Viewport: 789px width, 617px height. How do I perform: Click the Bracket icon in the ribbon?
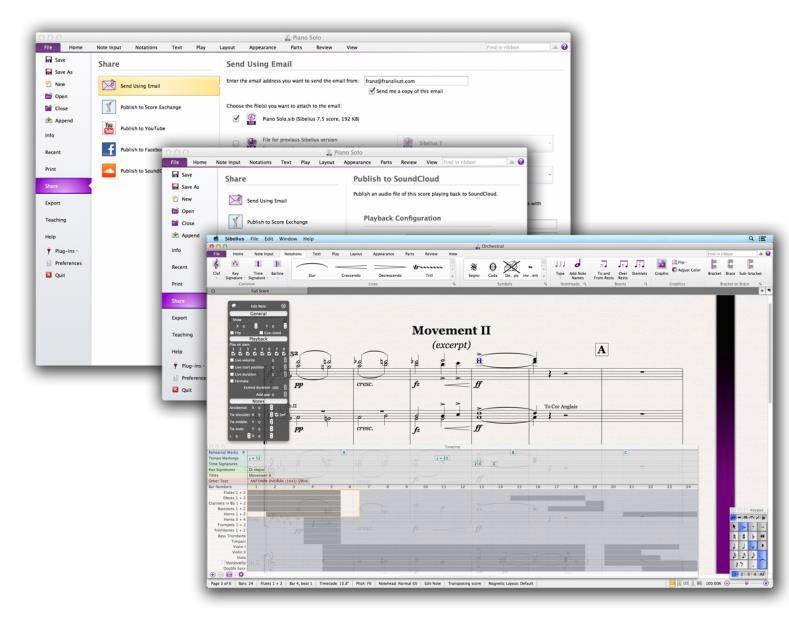[714, 264]
